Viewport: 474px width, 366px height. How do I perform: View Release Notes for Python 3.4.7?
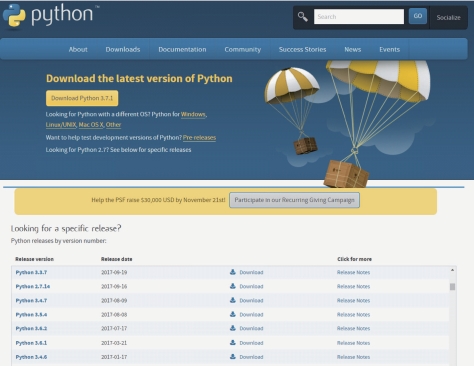click(x=353, y=300)
